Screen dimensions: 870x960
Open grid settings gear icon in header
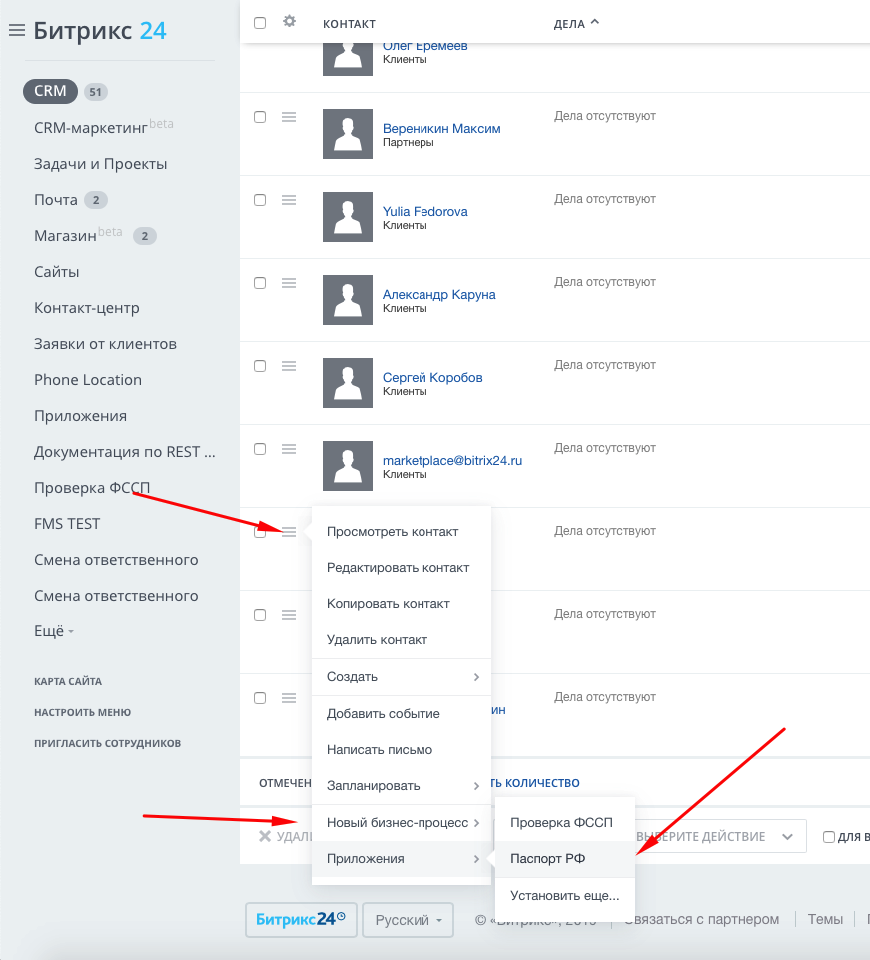coord(290,21)
